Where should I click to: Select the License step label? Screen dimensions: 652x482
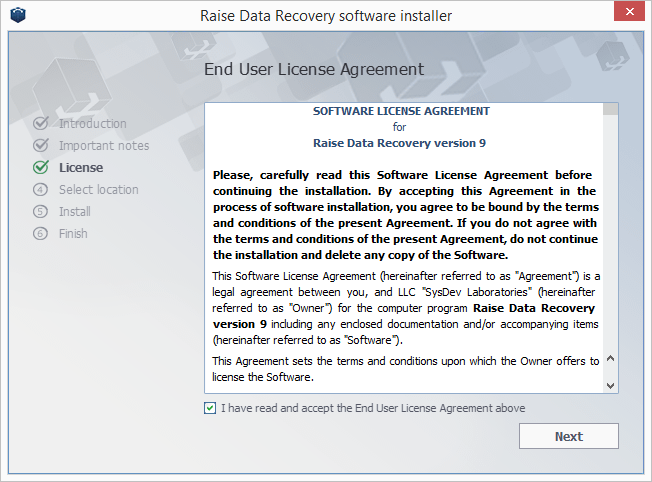(81, 168)
